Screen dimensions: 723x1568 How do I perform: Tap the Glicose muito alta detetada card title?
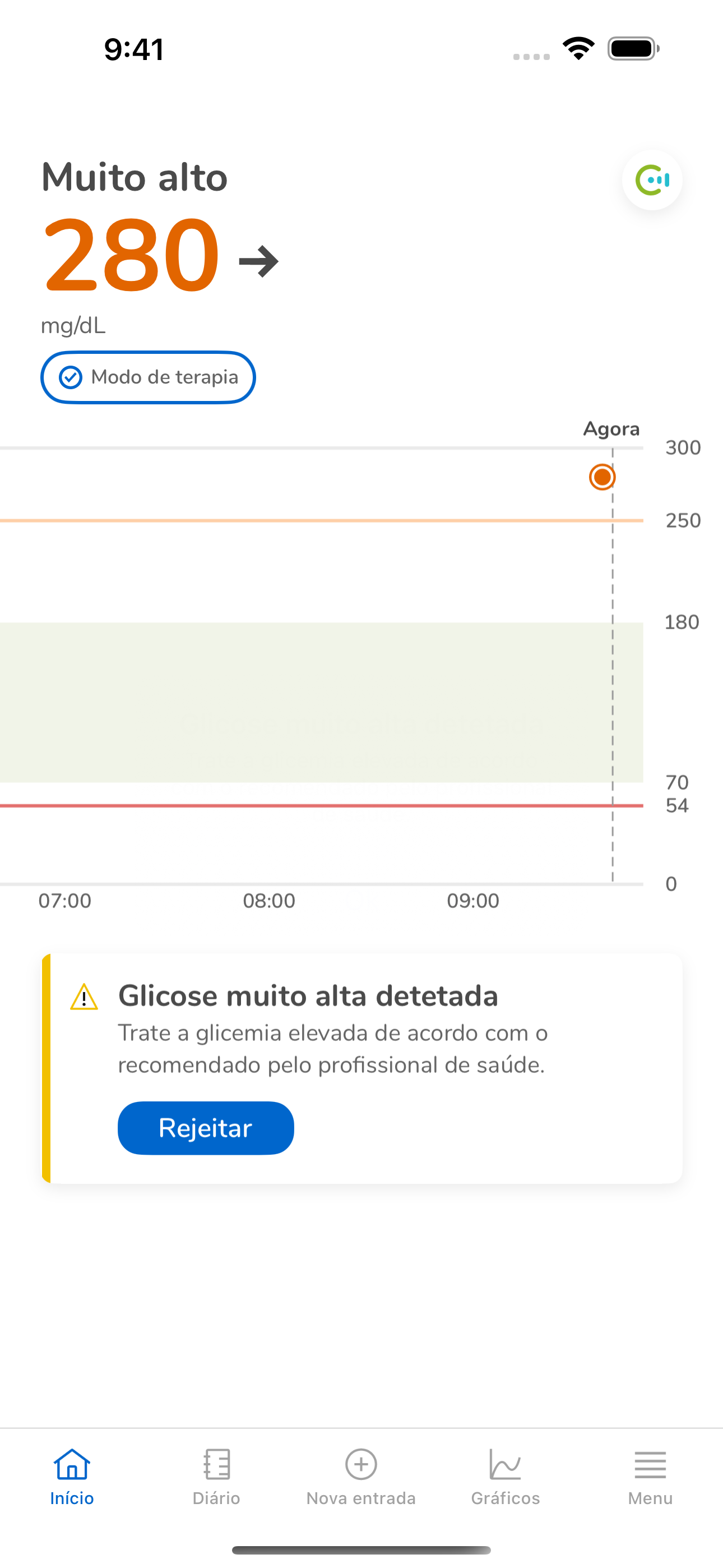[308, 997]
